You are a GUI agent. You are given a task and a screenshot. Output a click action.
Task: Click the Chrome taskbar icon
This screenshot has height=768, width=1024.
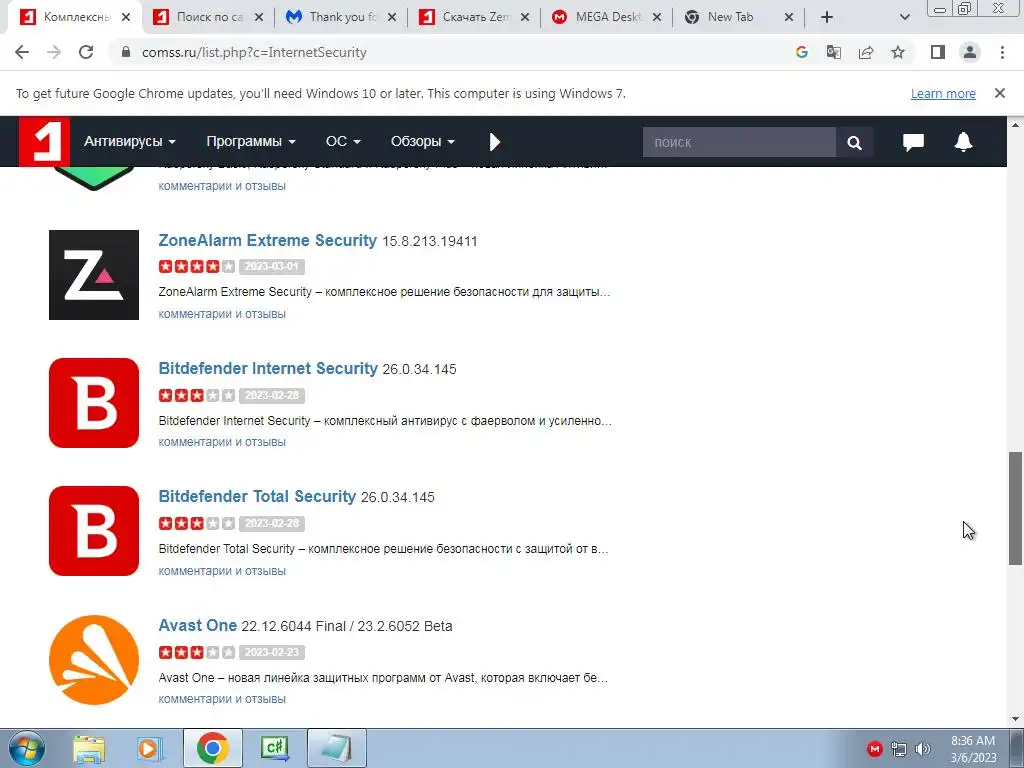(x=212, y=748)
